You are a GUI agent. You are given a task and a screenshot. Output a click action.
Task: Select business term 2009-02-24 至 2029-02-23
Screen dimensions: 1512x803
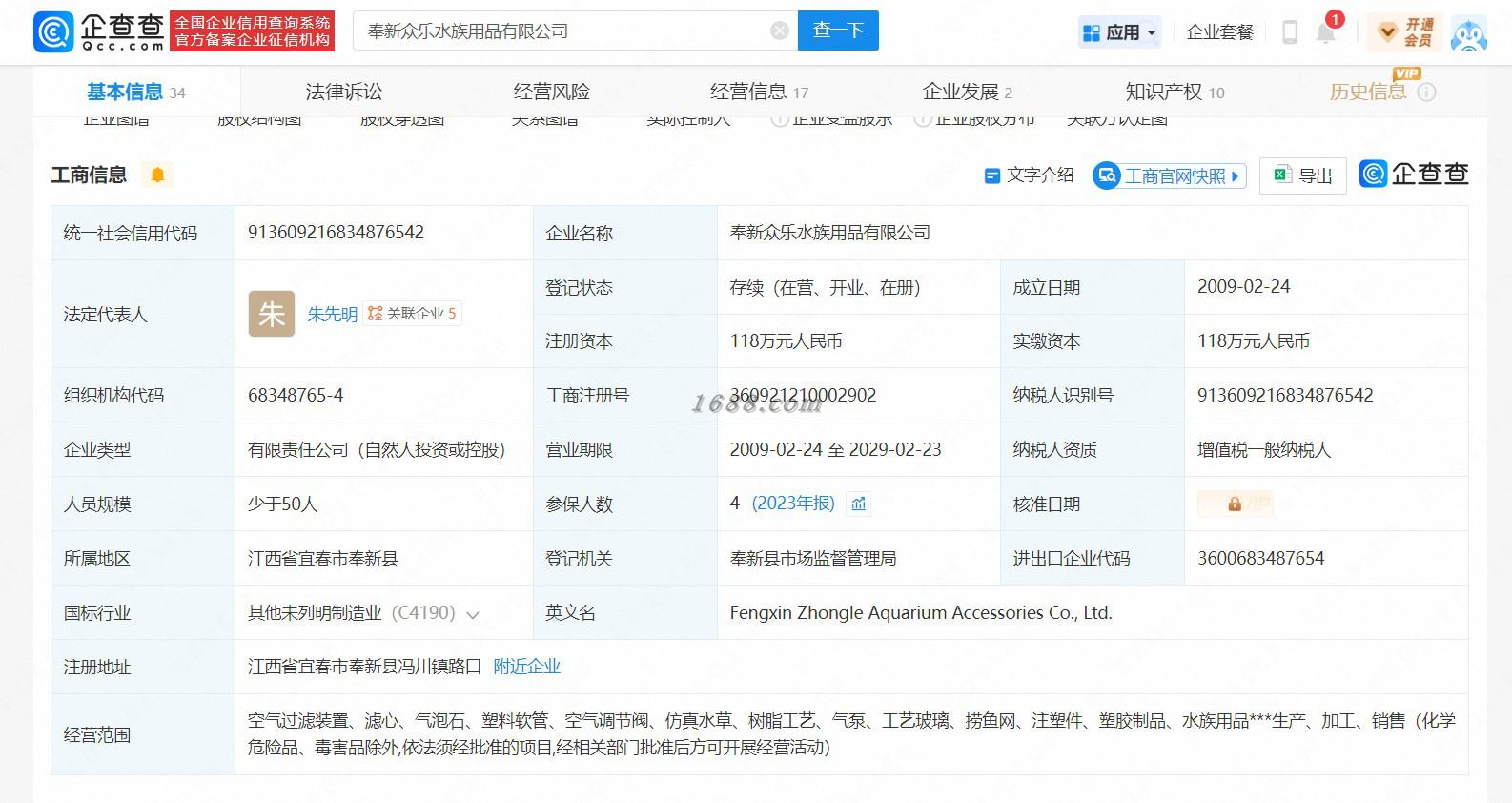point(835,449)
